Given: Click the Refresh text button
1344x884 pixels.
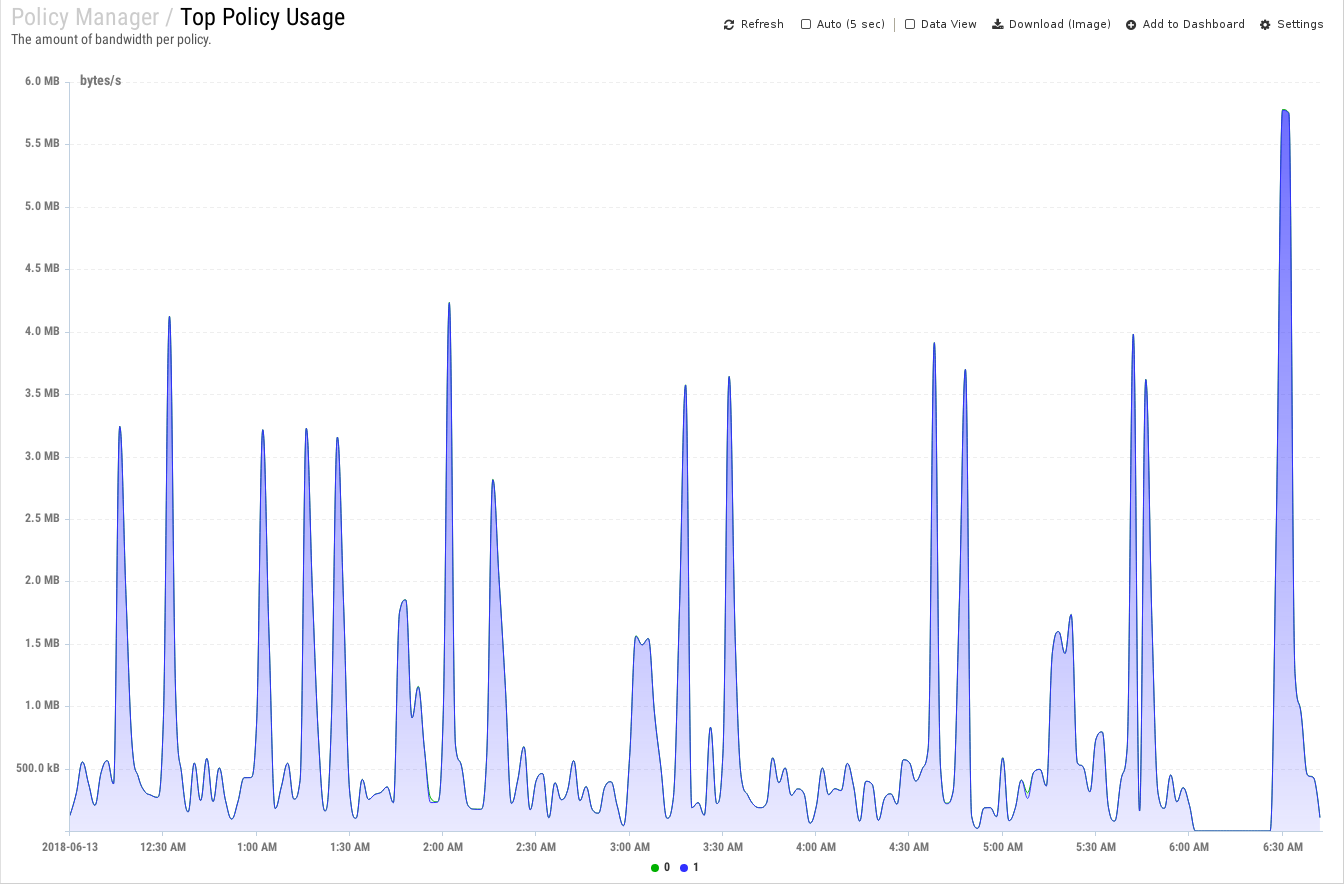Looking at the screenshot, I should (762, 24).
